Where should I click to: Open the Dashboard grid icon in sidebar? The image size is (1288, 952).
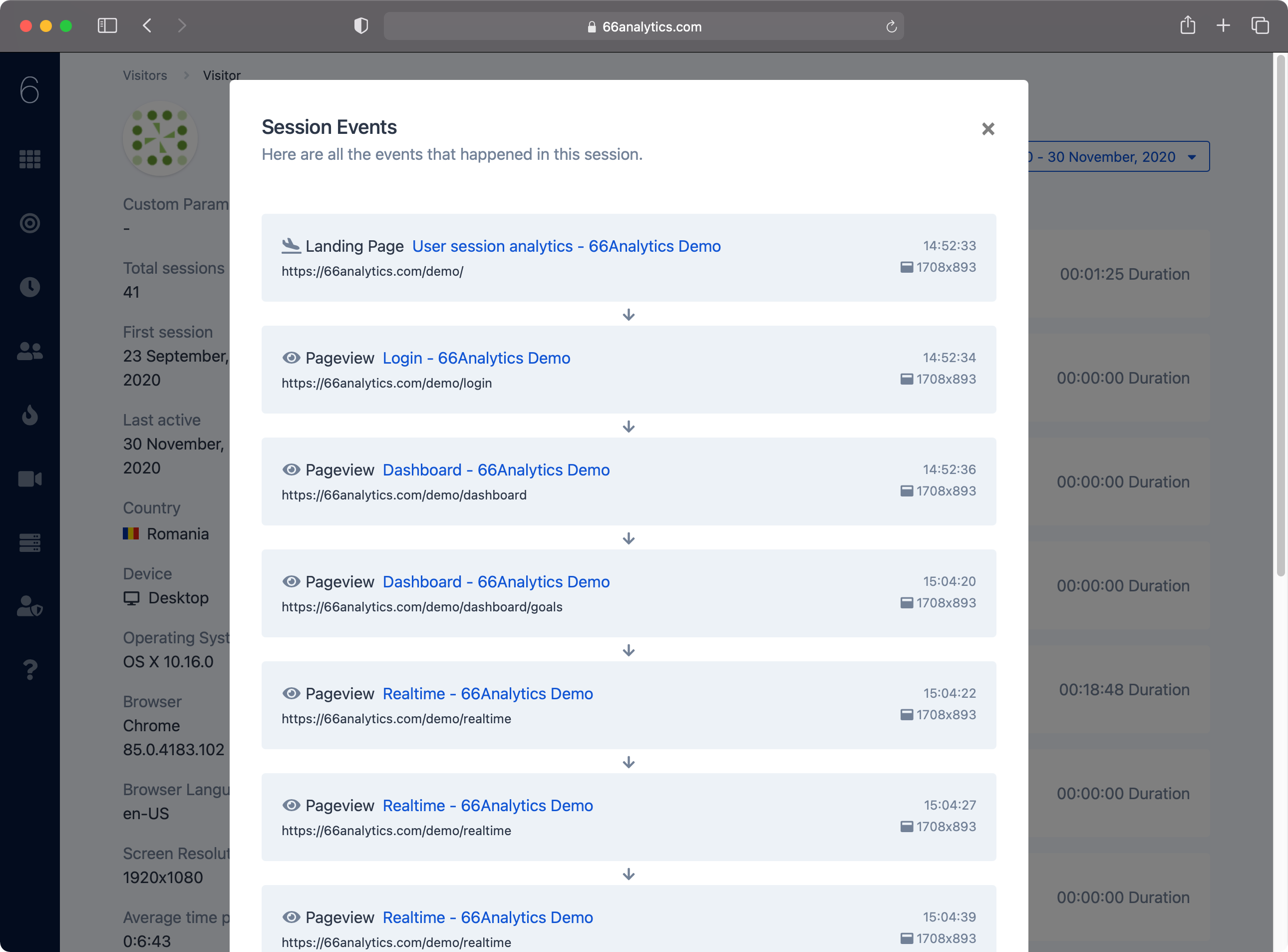click(x=29, y=160)
